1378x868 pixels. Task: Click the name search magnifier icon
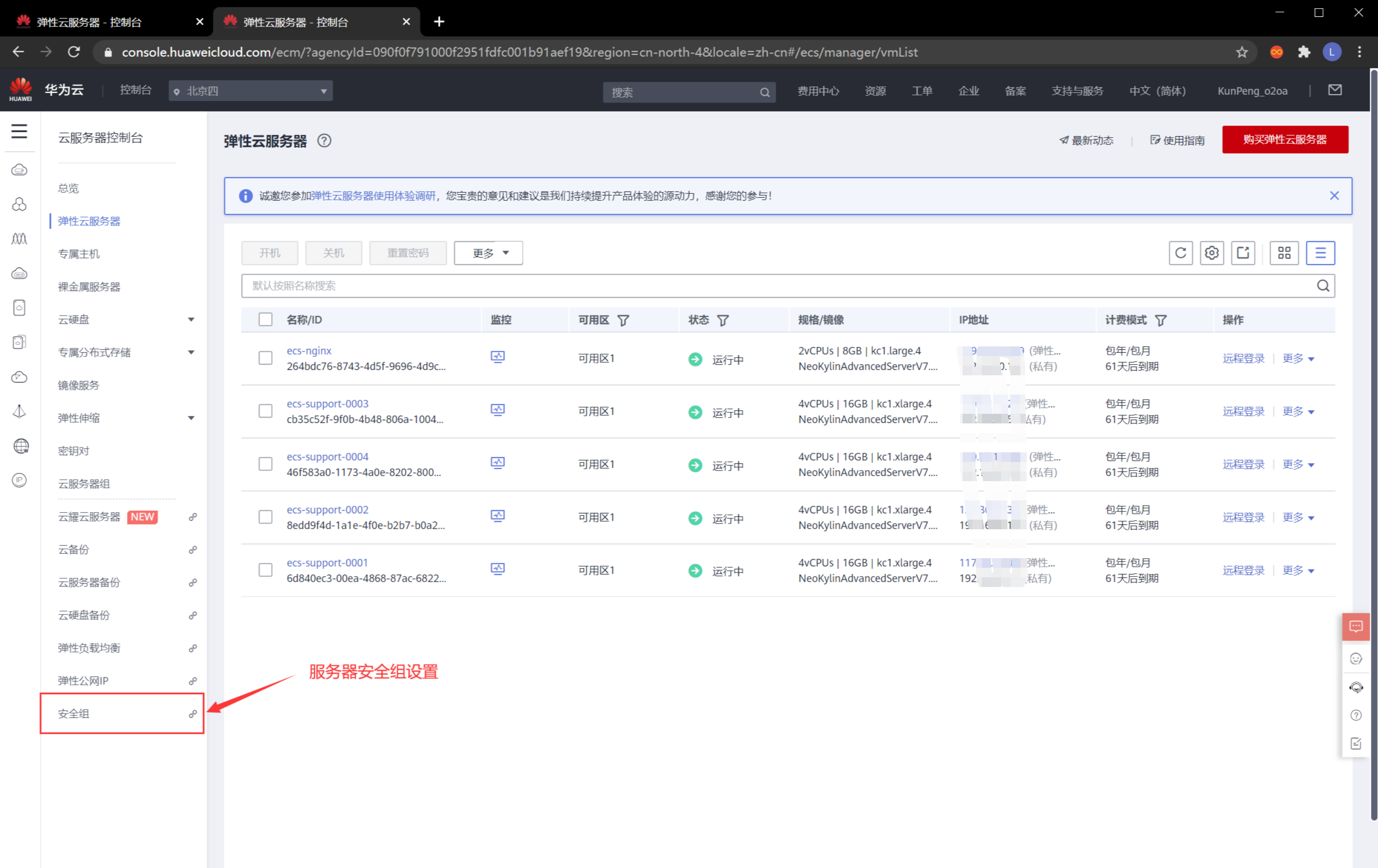point(1323,285)
